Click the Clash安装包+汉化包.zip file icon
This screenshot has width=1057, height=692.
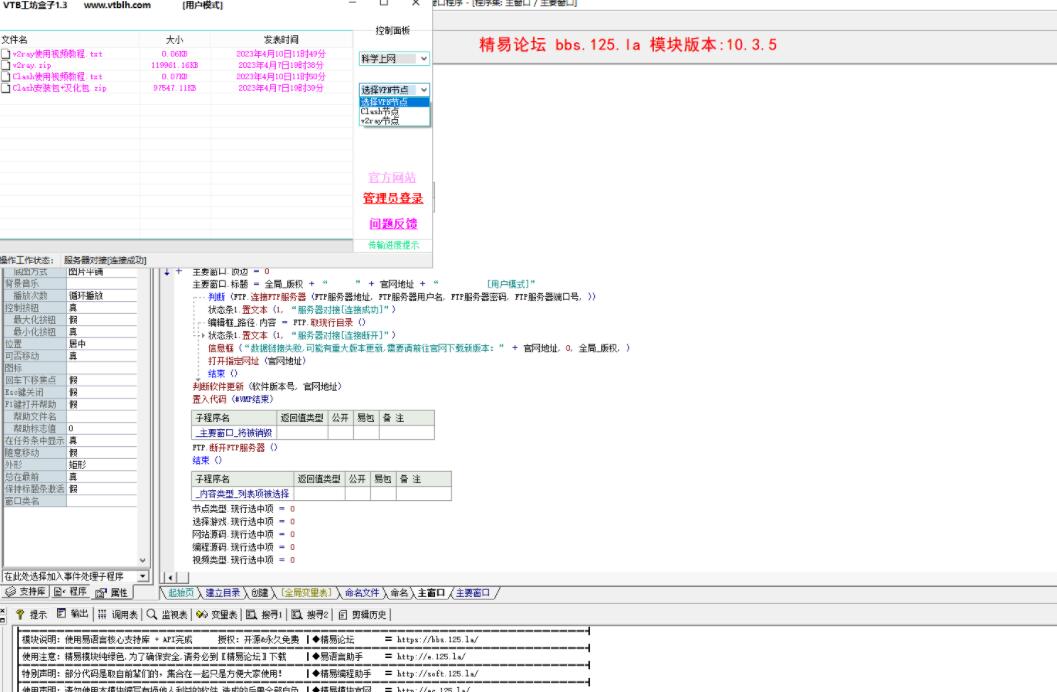[6, 88]
